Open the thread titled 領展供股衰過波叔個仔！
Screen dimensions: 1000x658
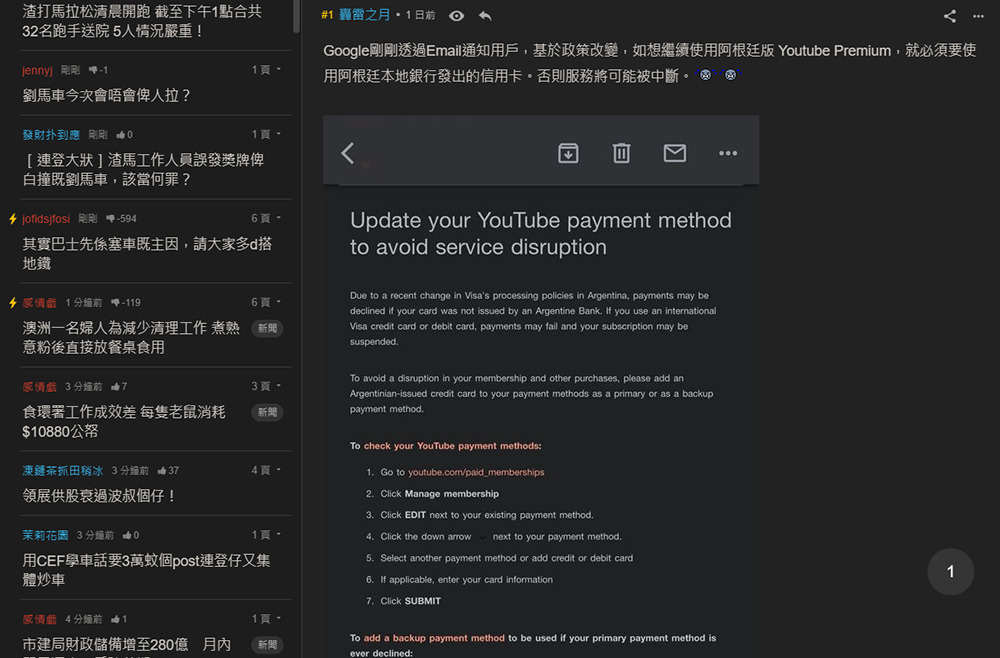pyautogui.click(x=100, y=495)
